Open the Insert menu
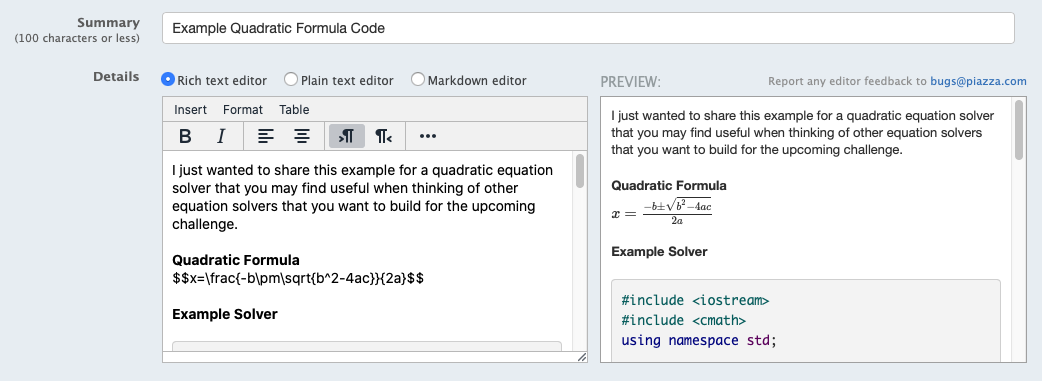This screenshot has height=381, width=1042. (191, 110)
